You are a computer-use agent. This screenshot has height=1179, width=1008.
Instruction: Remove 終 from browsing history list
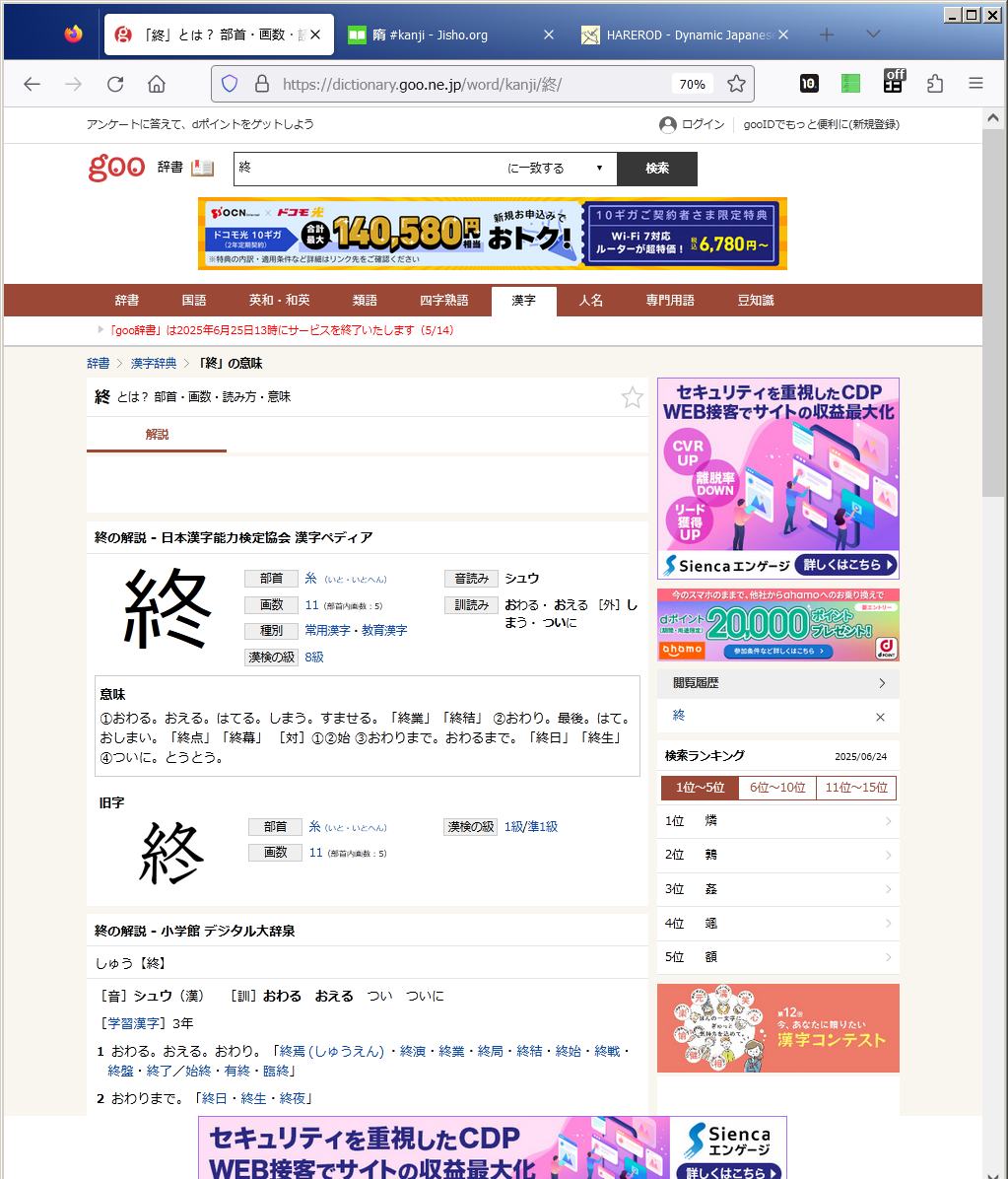(x=880, y=717)
